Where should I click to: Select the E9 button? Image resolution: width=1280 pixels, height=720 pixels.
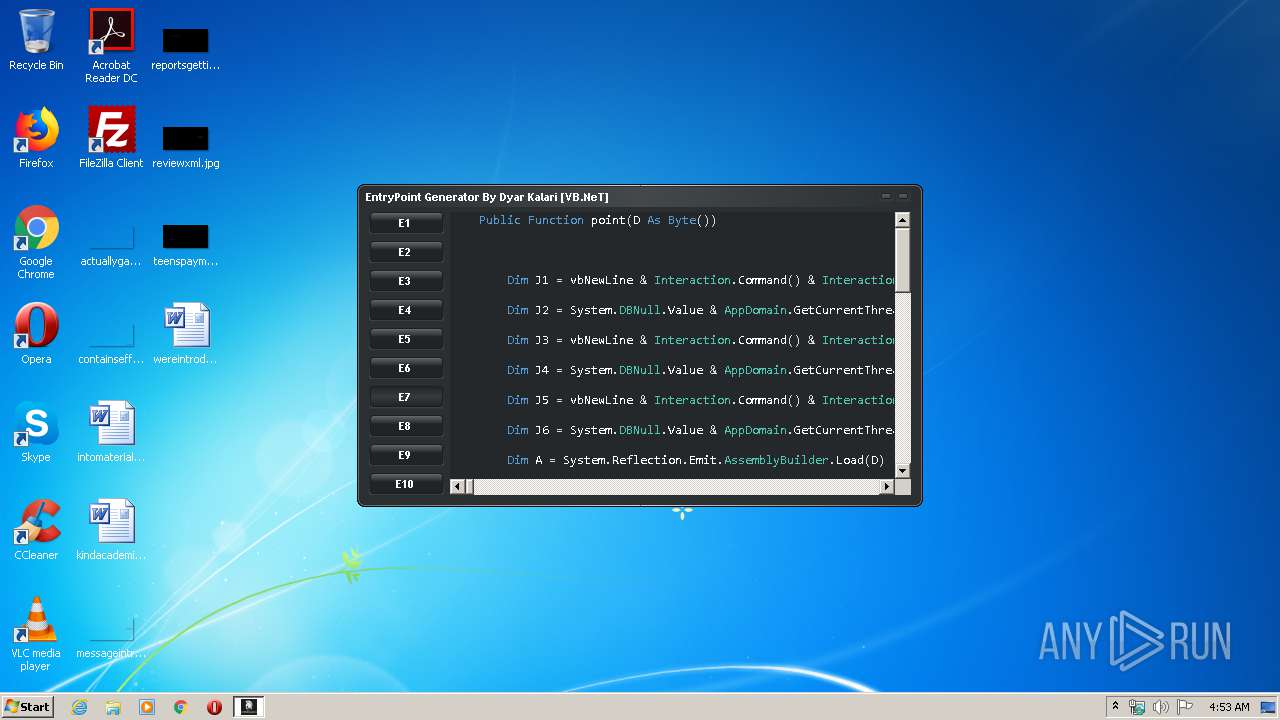(x=405, y=455)
